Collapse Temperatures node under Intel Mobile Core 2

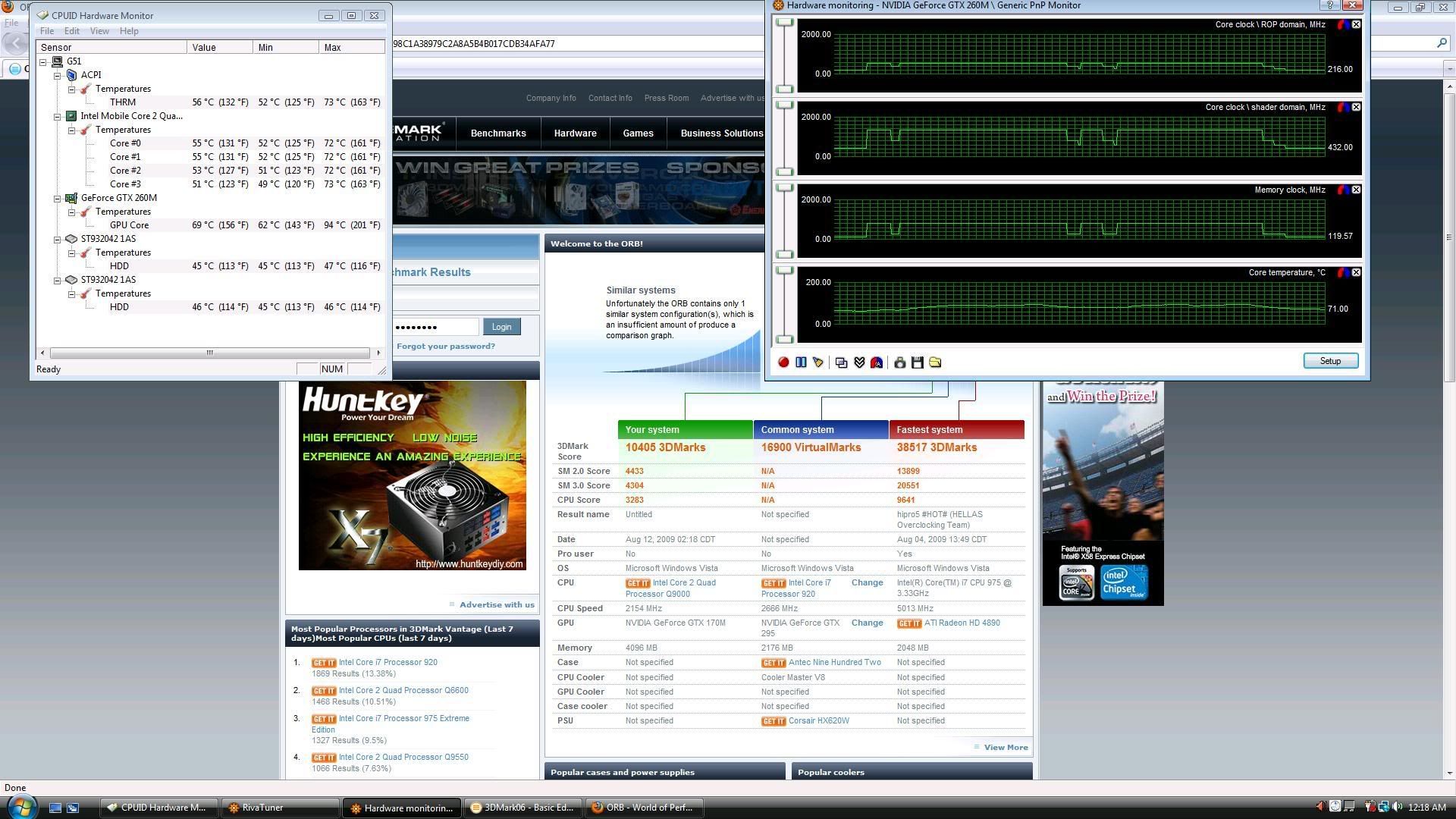pyautogui.click(x=71, y=130)
